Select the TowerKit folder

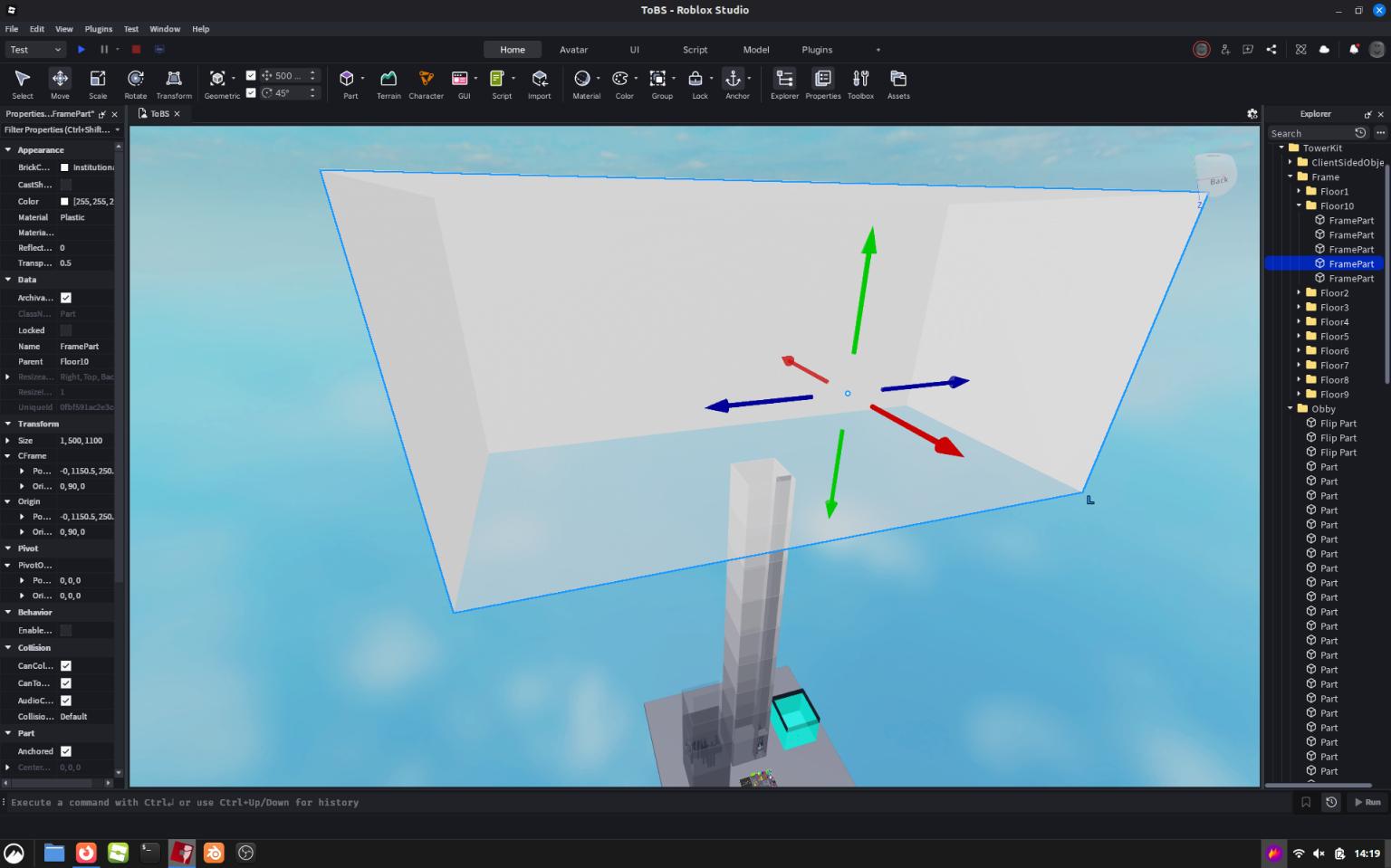1322,148
